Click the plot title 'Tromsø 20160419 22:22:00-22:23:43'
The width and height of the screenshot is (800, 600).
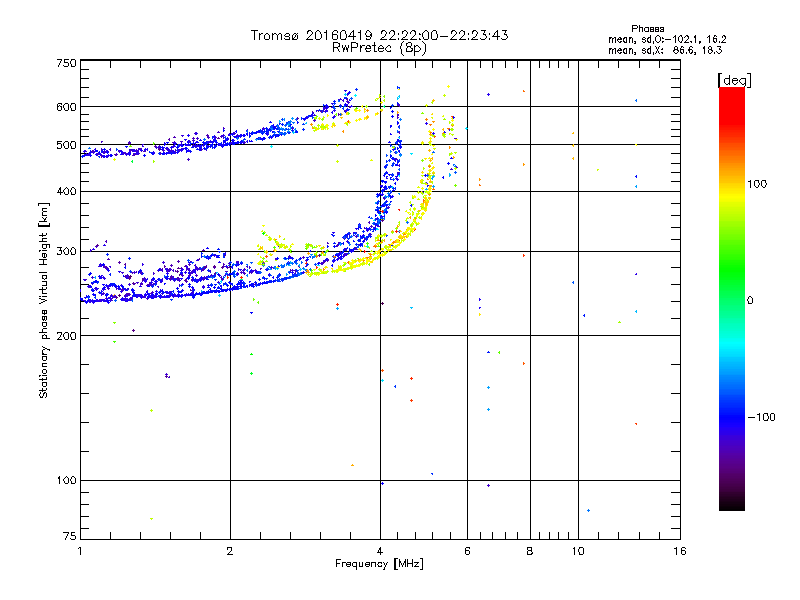pyautogui.click(x=379, y=35)
